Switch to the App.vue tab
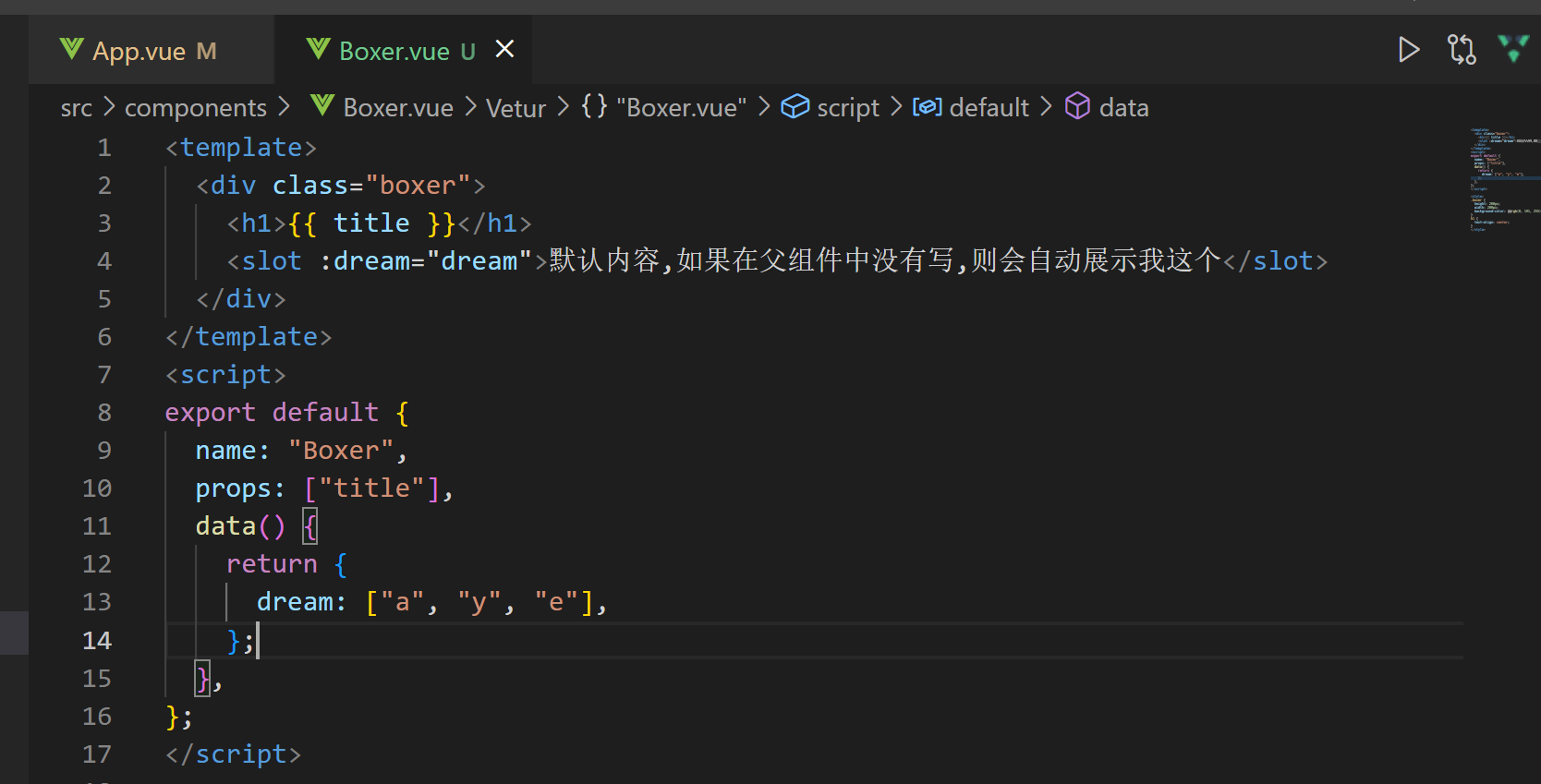This screenshot has width=1541, height=784. tap(139, 51)
